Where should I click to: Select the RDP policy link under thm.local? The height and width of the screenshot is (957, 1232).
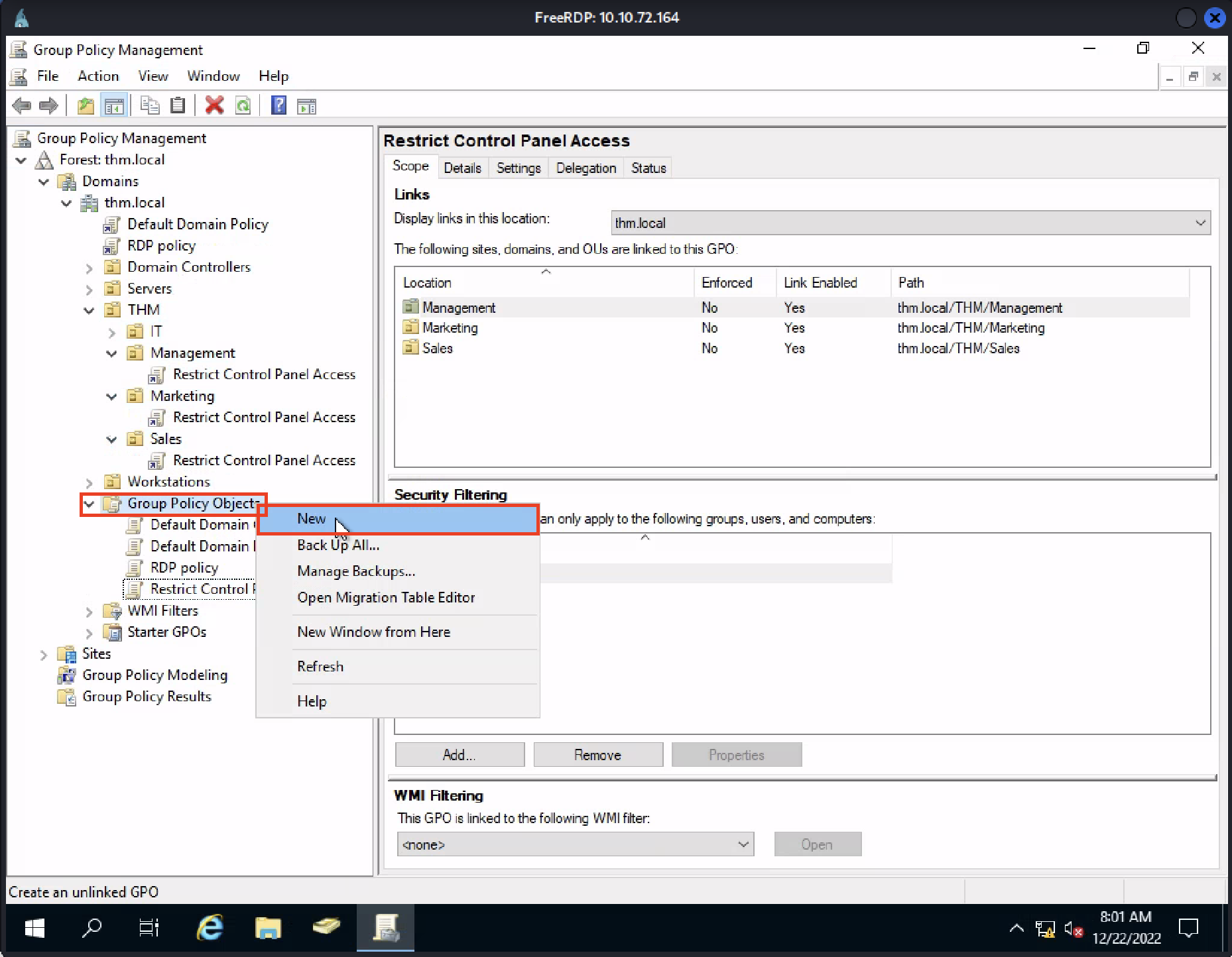pyautogui.click(x=161, y=246)
